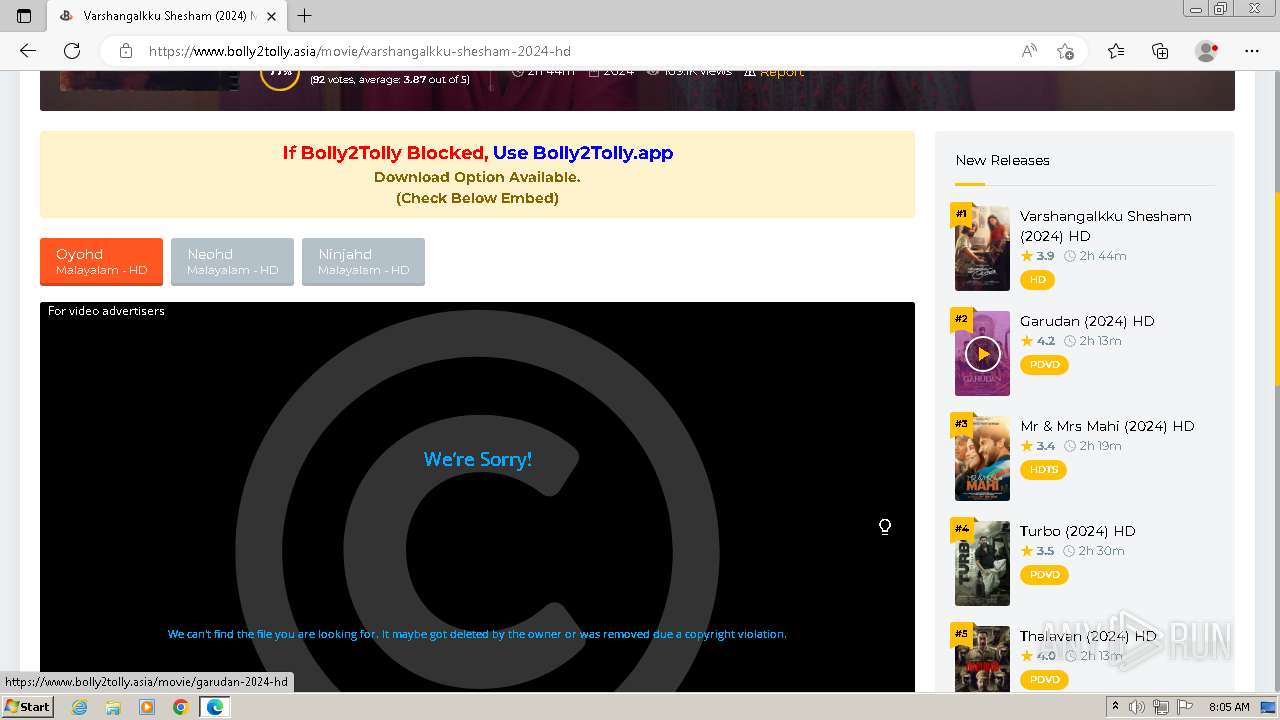This screenshot has width=1280, height=720.
Task: Click PDVD badge under Thalavan
Action: (x=1044, y=680)
